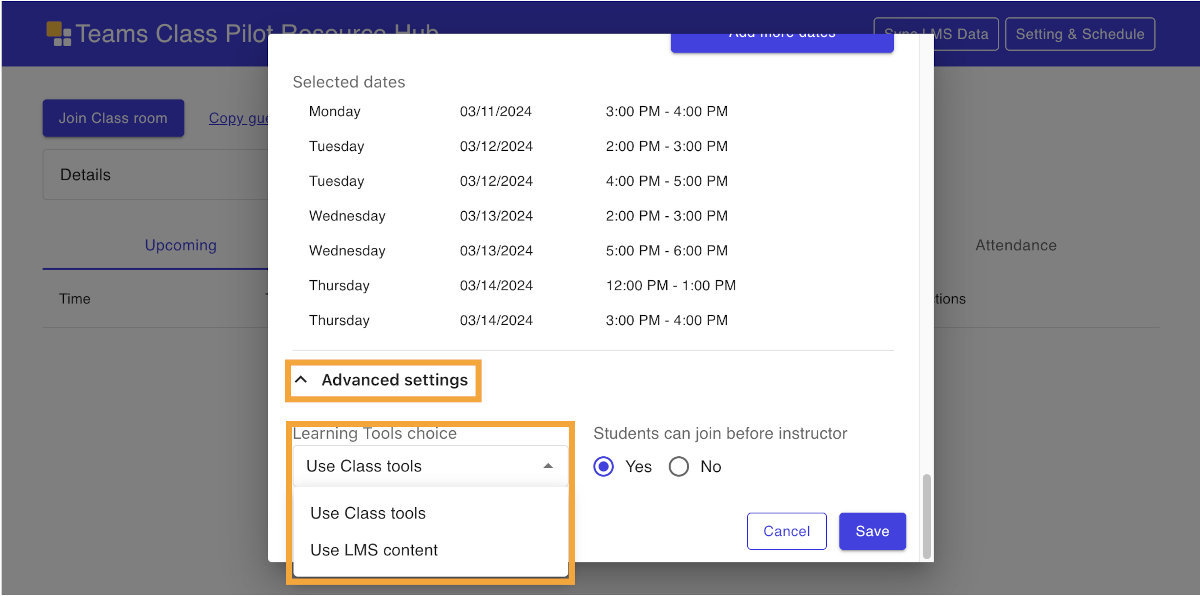Screen dimensions: 1200x596
Task: Choose the Use Class tools option
Action: (x=368, y=513)
